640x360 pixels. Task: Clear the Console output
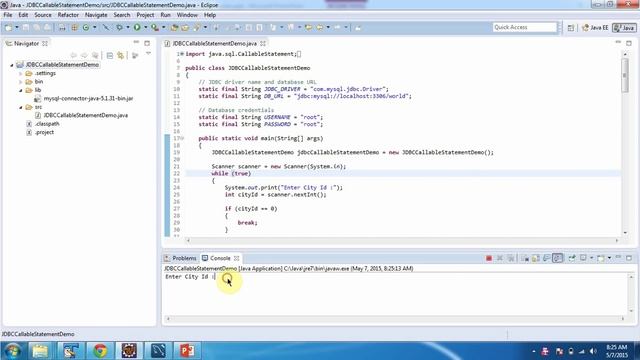[525, 258]
